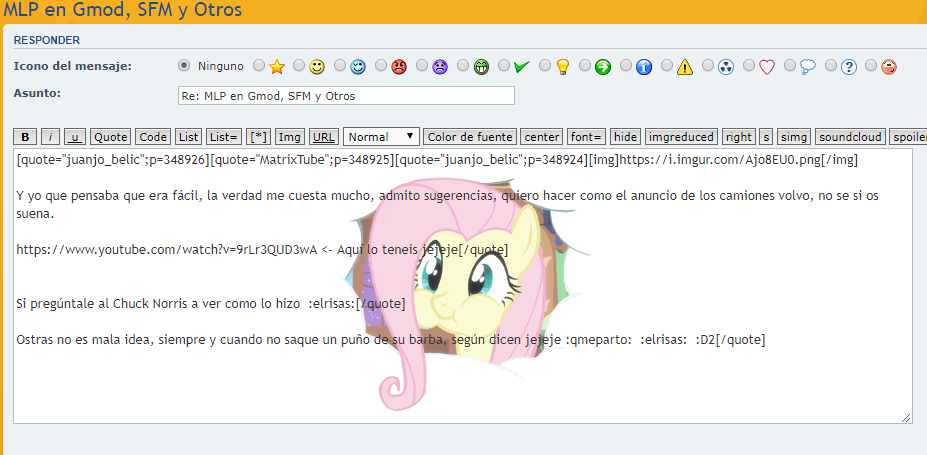Click the RESPONDER heading
This screenshot has width=927, height=455.
pos(47,41)
